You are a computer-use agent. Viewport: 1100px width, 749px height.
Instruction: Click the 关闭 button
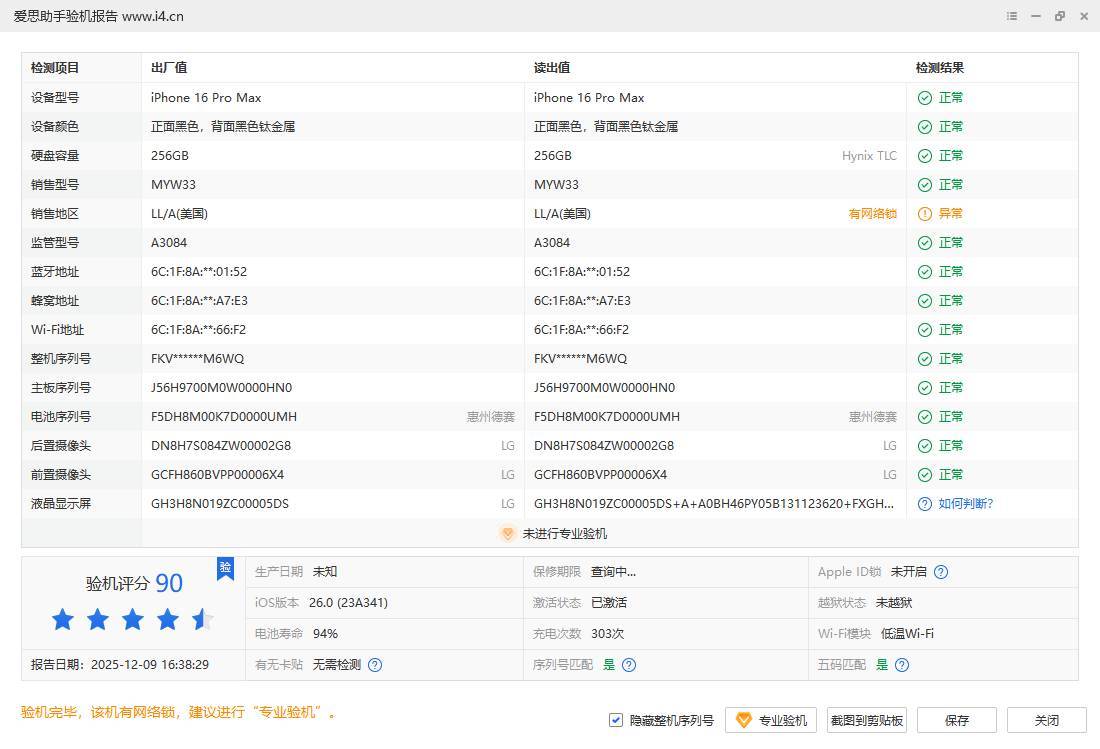1046,720
